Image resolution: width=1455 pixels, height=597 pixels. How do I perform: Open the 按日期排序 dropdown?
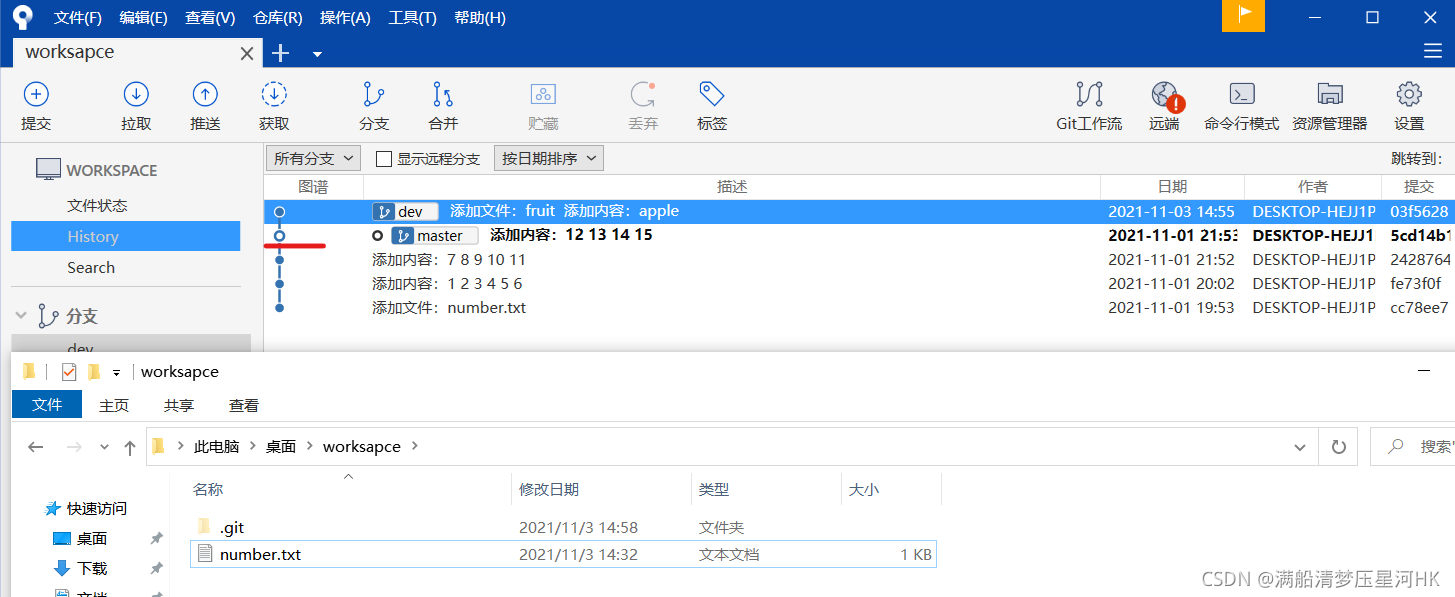(548, 158)
